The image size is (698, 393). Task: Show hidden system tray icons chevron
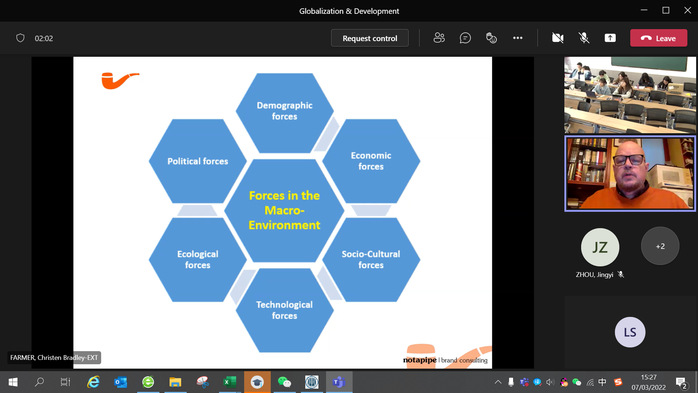498,382
